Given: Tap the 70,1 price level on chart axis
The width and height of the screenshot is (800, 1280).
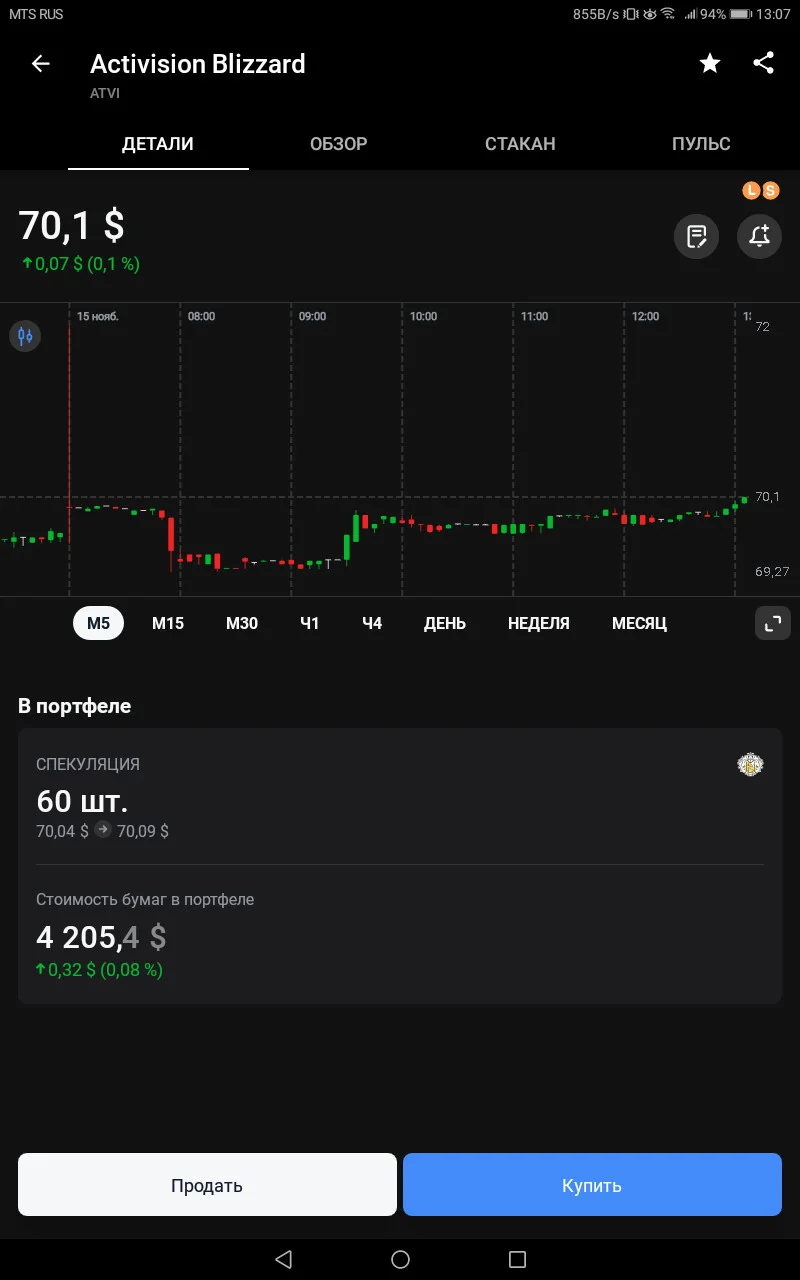Looking at the screenshot, I should pos(768,496).
